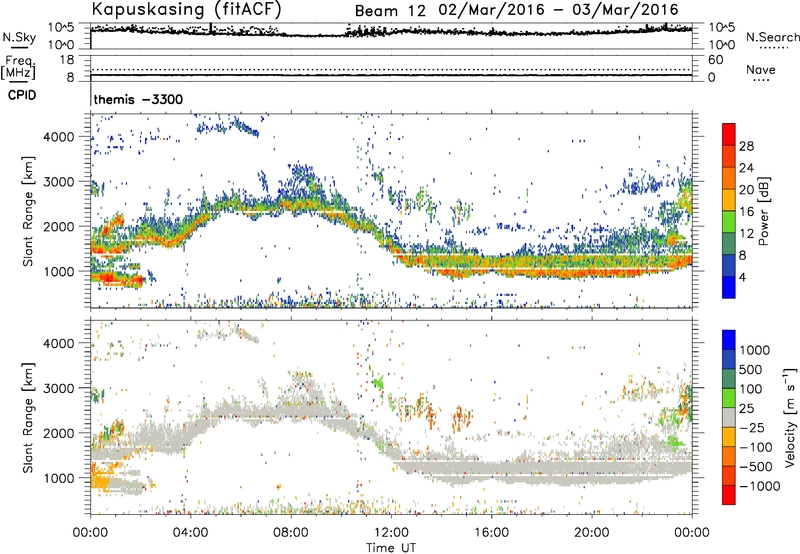Click the 16:00 time axis tick label
800x554 pixels.
tap(491, 532)
